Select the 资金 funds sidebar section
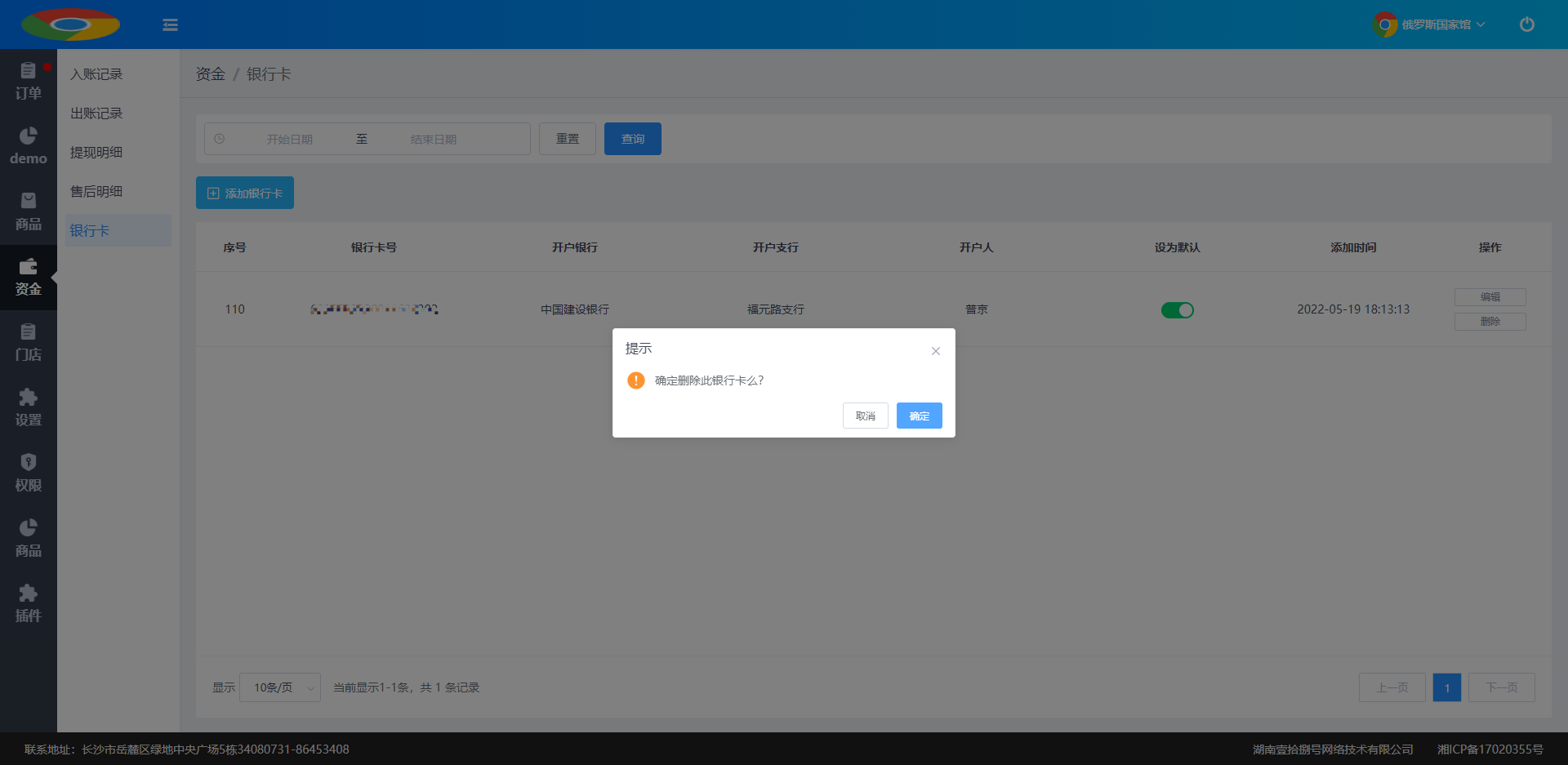 coord(29,278)
